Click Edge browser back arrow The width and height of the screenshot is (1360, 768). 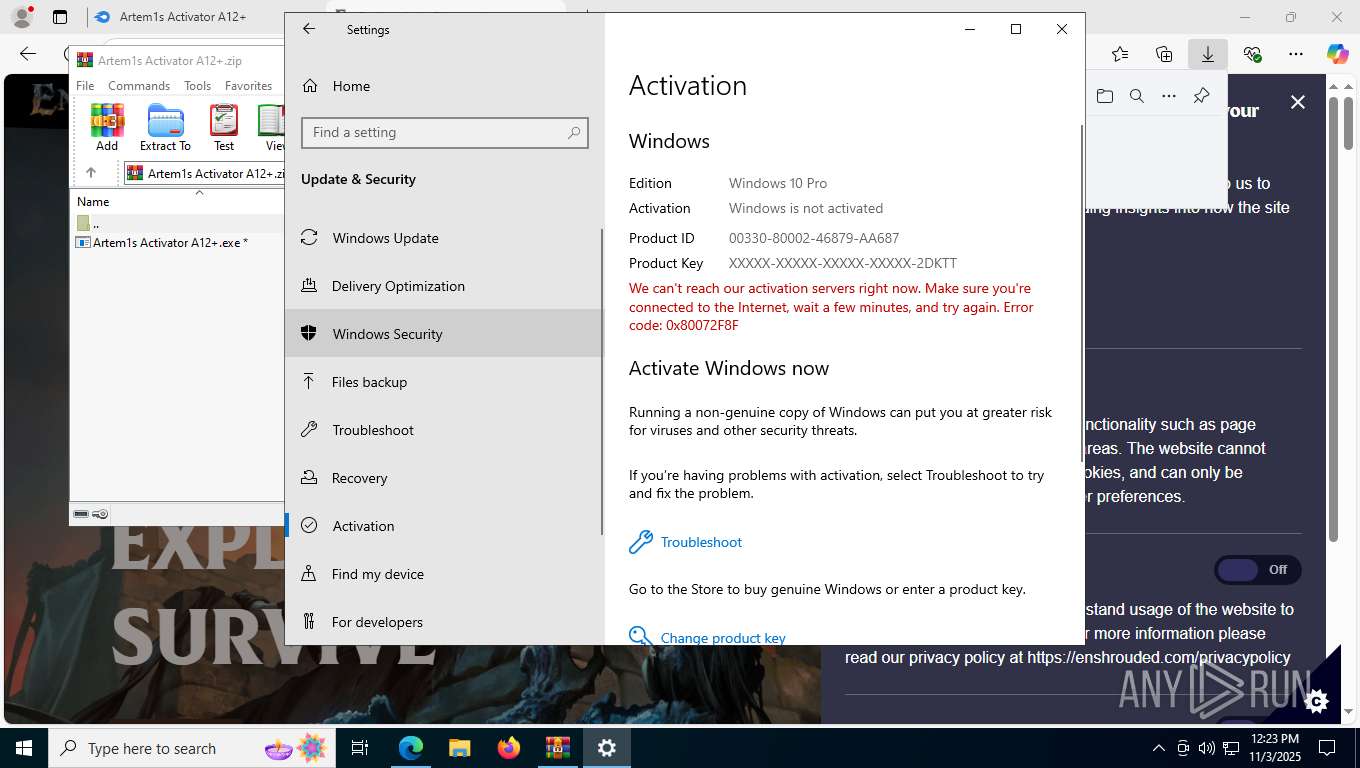(x=28, y=54)
